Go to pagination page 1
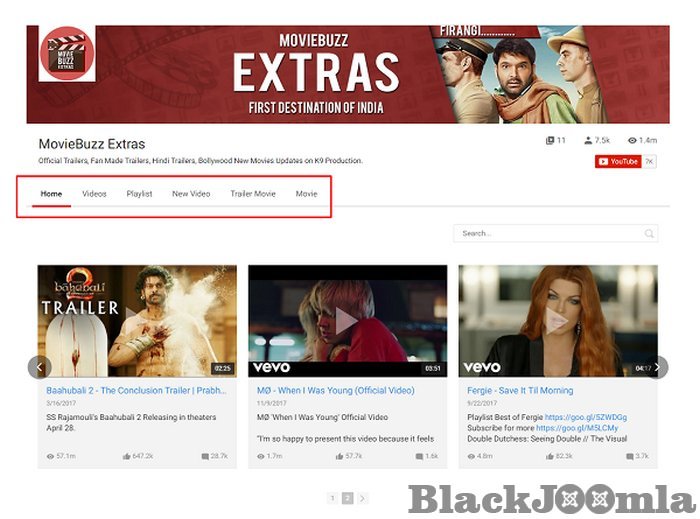This screenshot has width=700, height=519. point(332,498)
